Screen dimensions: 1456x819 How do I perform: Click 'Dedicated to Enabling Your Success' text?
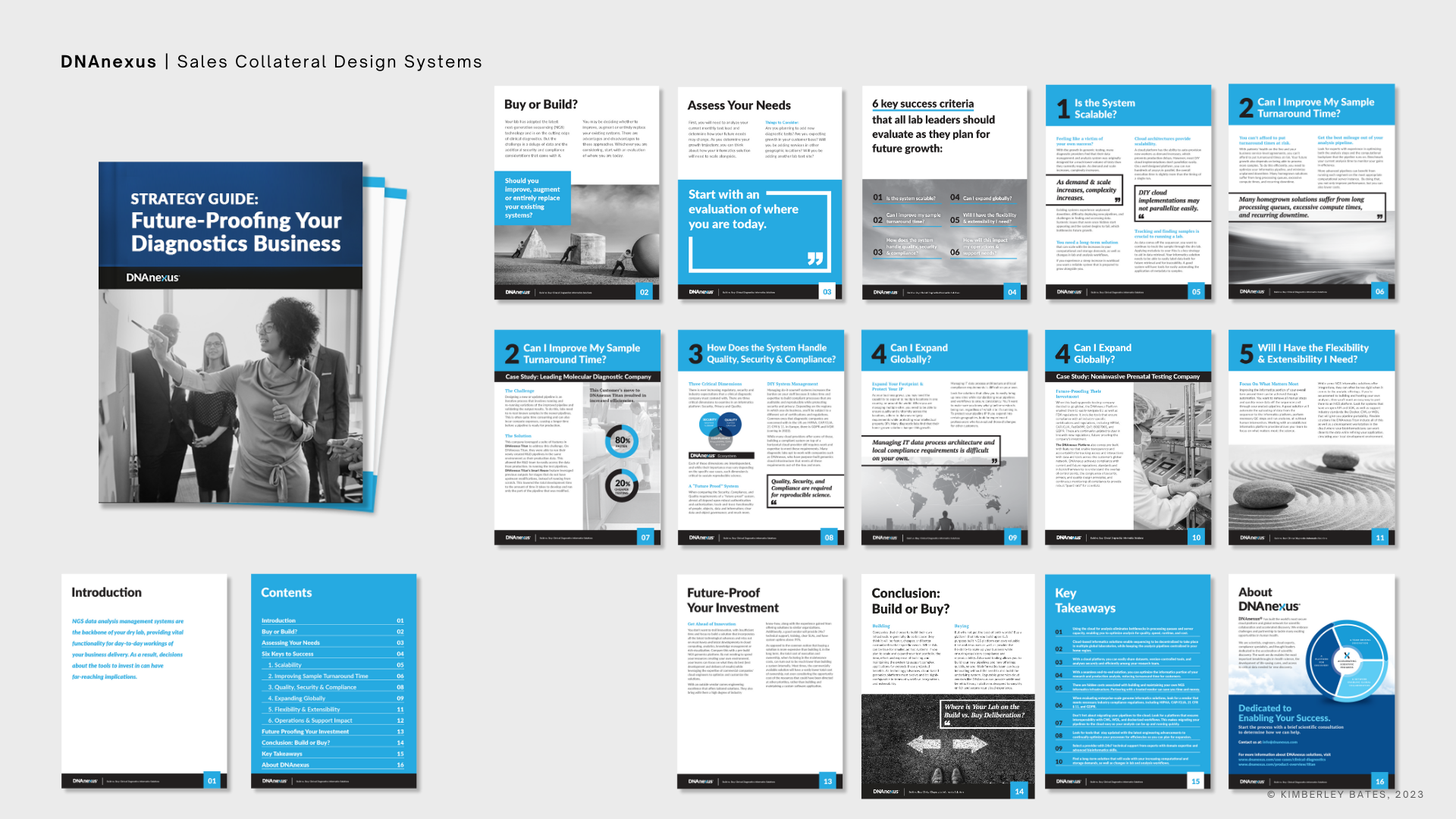tap(1284, 713)
